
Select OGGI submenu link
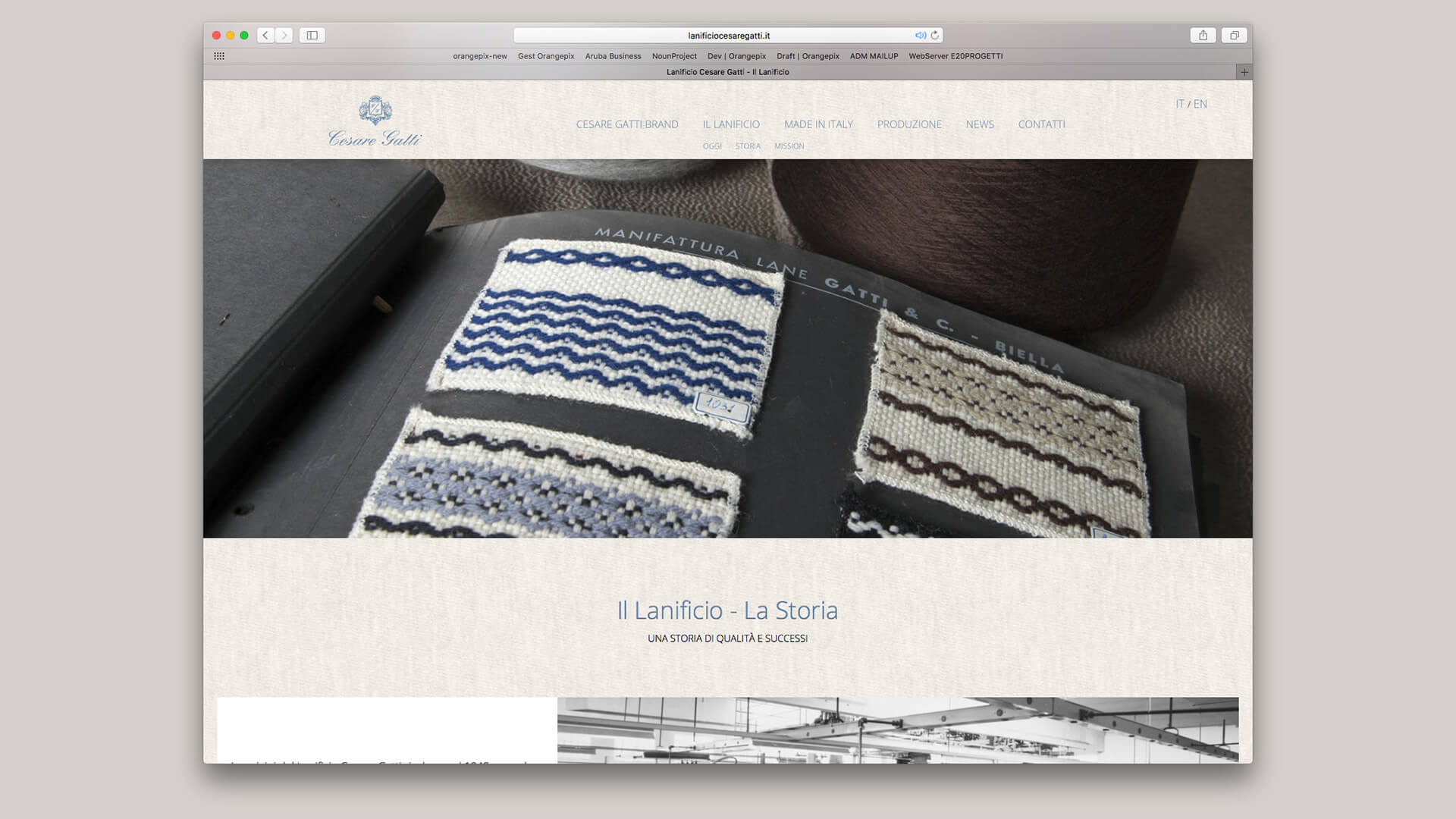click(x=712, y=146)
